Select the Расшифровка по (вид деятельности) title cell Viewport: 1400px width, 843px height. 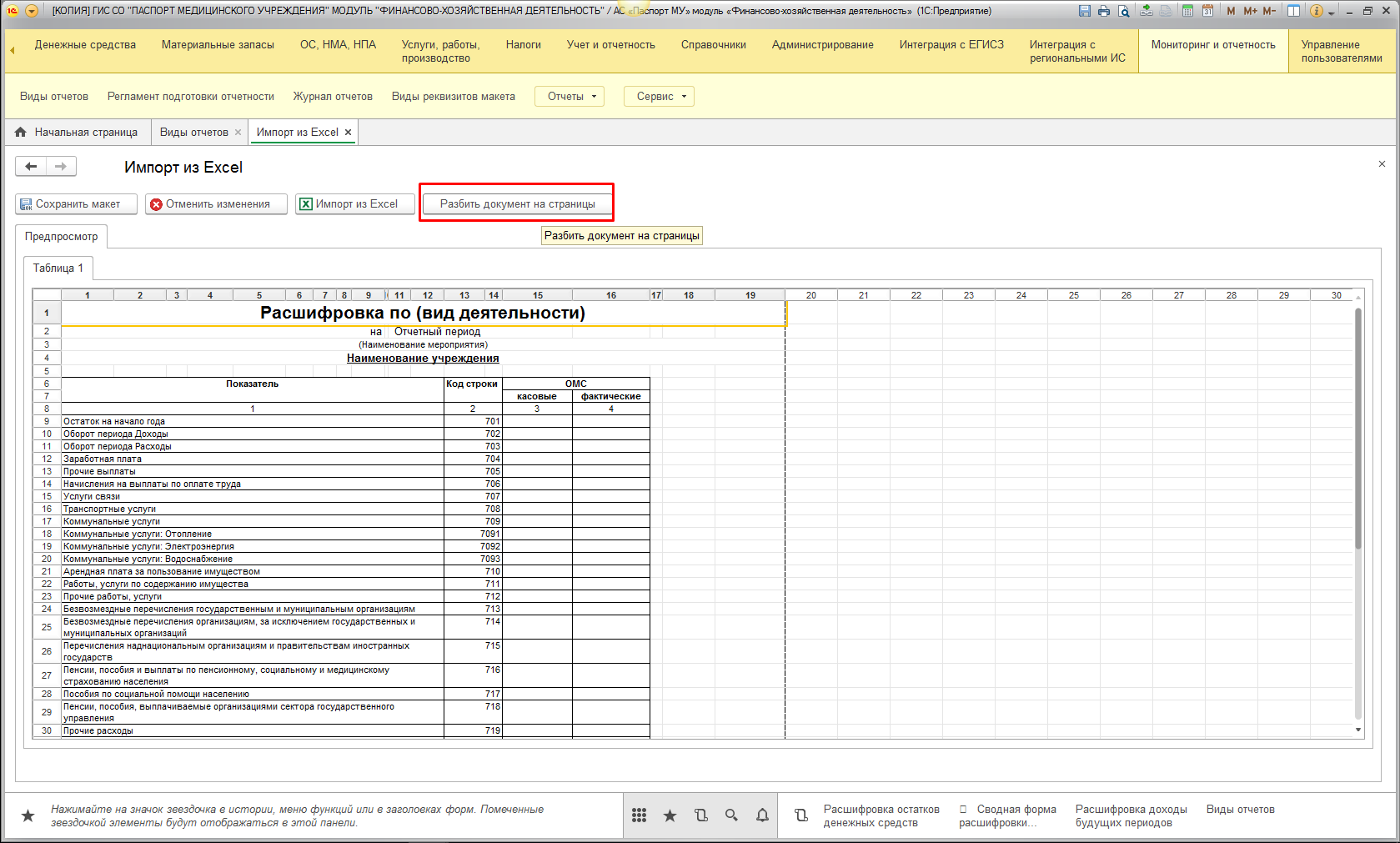point(423,314)
